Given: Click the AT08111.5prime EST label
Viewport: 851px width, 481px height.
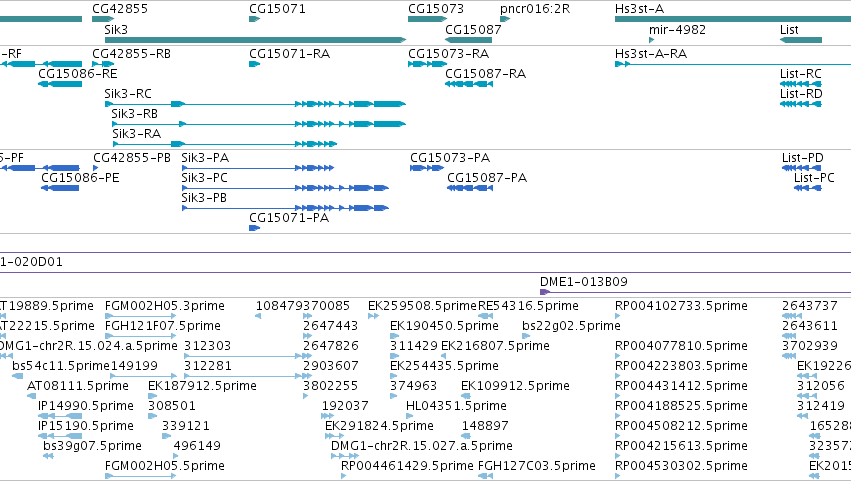Looking at the screenshot, I should [78, 387].
